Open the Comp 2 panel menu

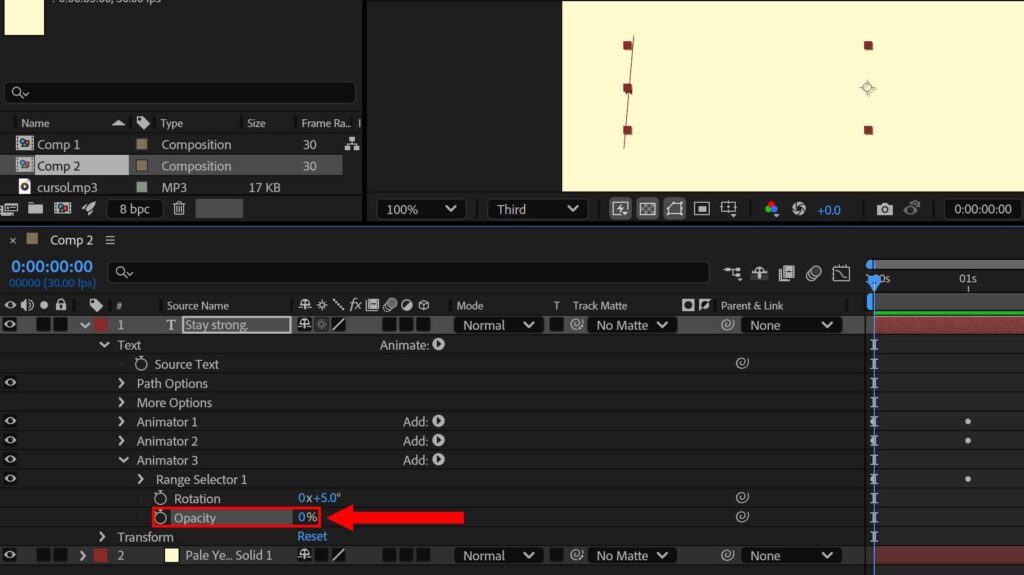tap(110, 240)
